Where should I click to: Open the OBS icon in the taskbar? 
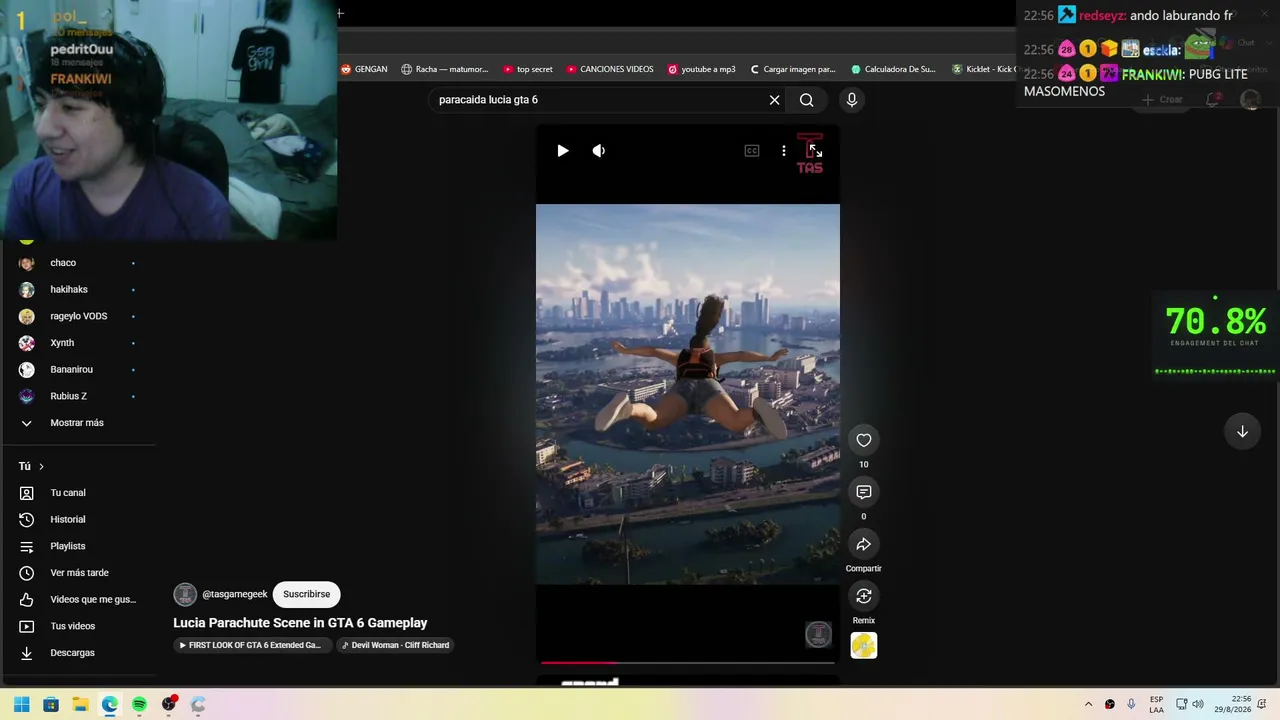(169, 704)
